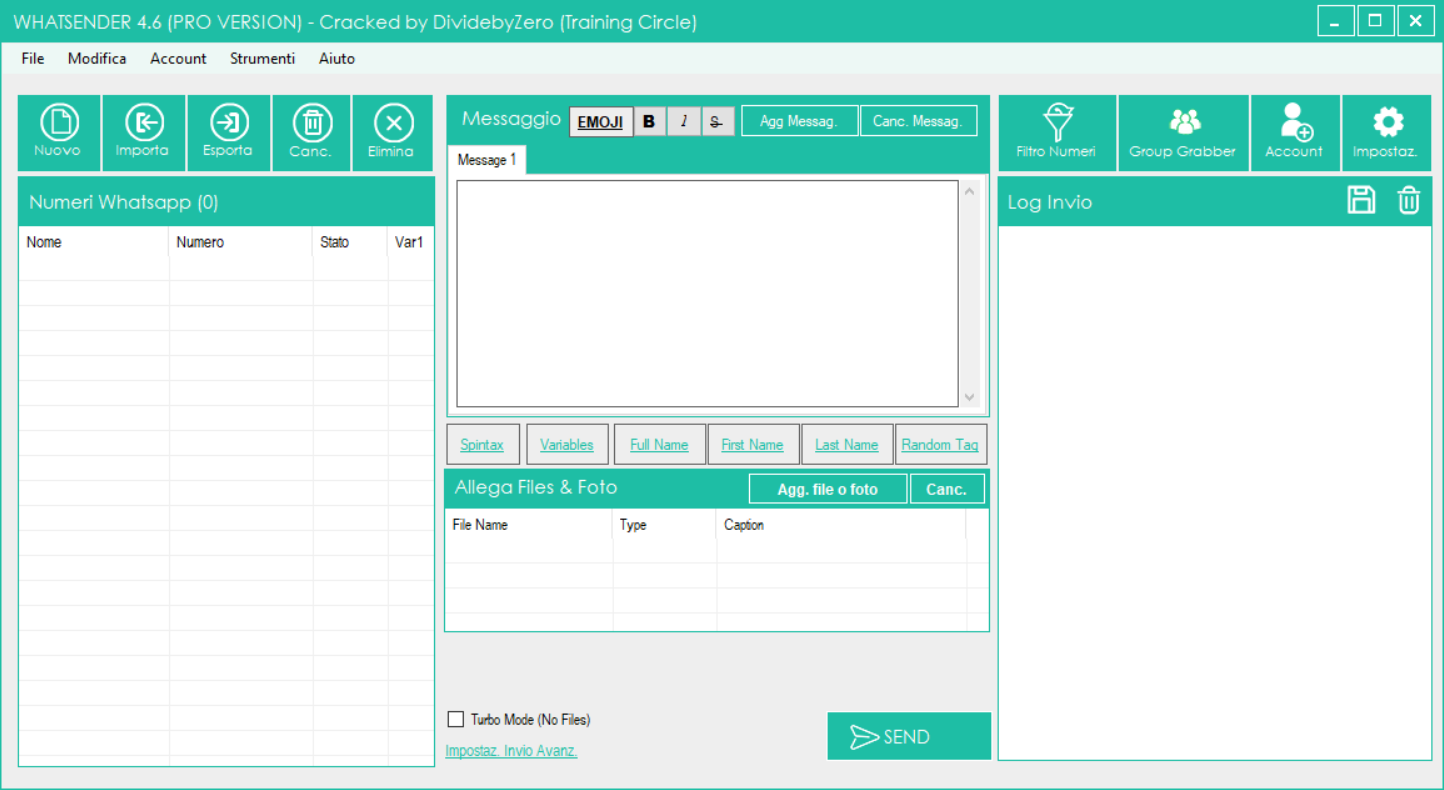This screenshot has width=1444, height=790.
Task: Toggle bold formatting button
Action: pyautogui.click(x=649, y=122)
